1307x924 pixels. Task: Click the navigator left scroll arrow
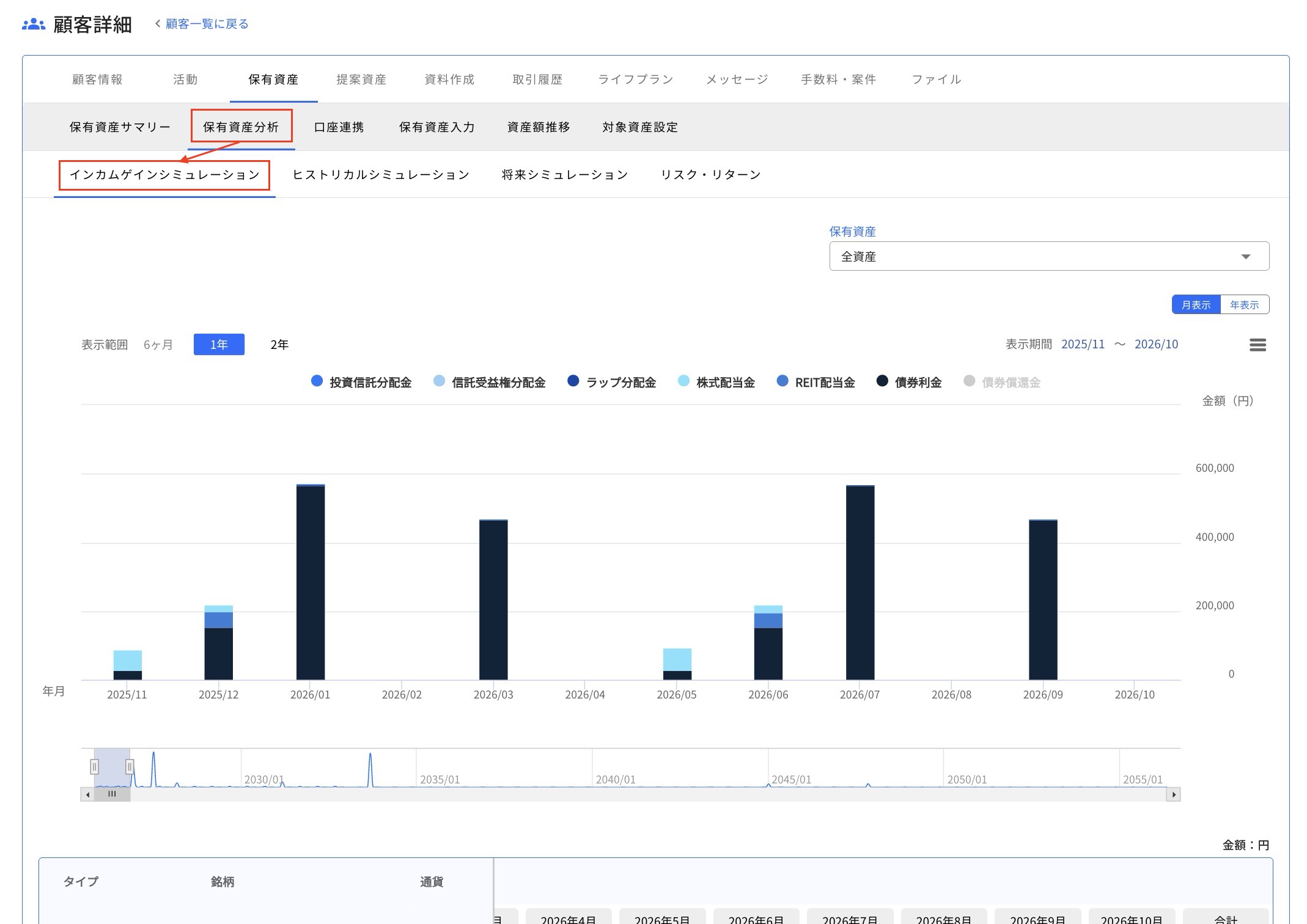click(x=88, y=794)
